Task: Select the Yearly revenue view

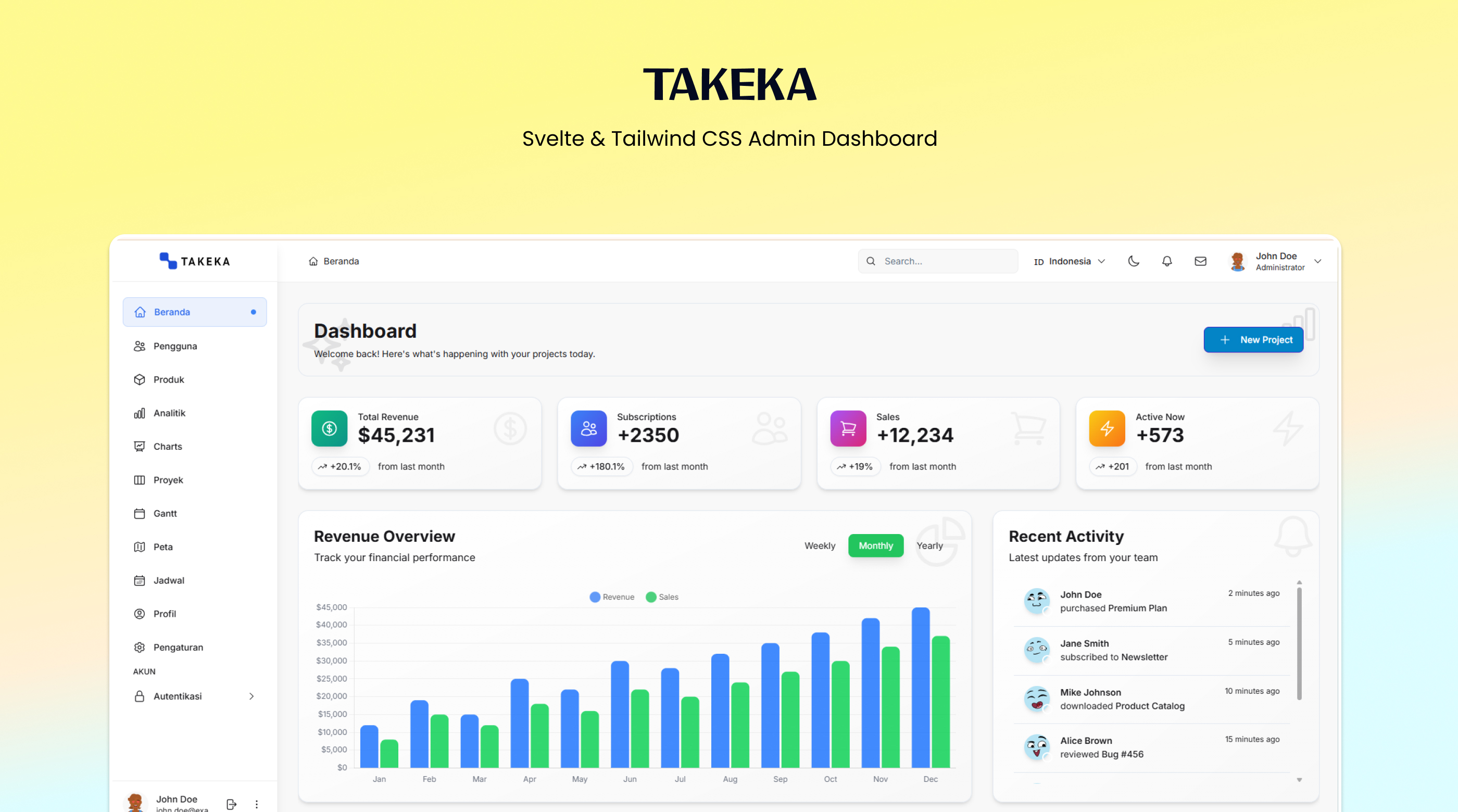Action: [x=929, y=545]
